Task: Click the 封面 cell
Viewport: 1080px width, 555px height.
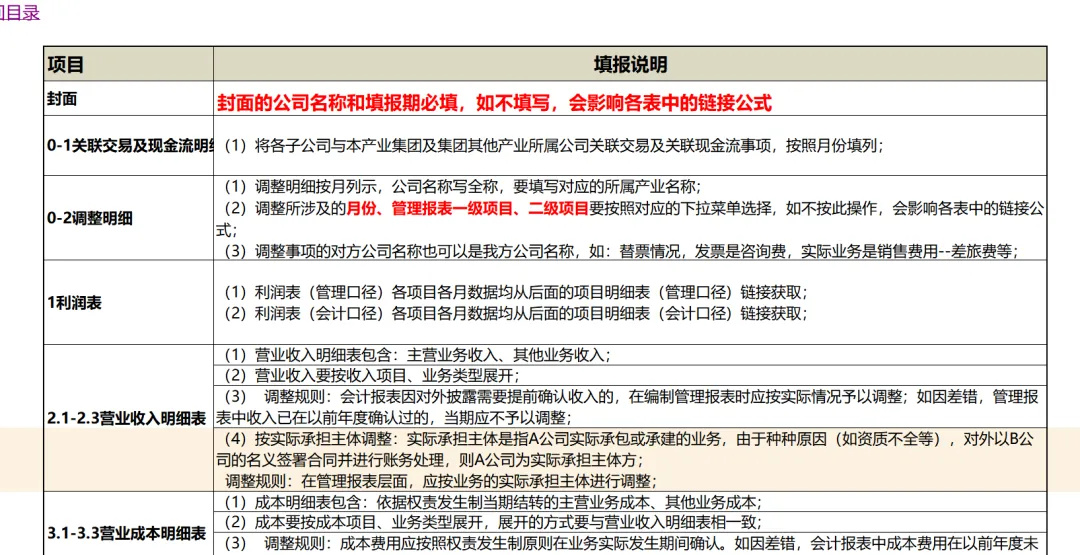Action: [x=128, y=98]
